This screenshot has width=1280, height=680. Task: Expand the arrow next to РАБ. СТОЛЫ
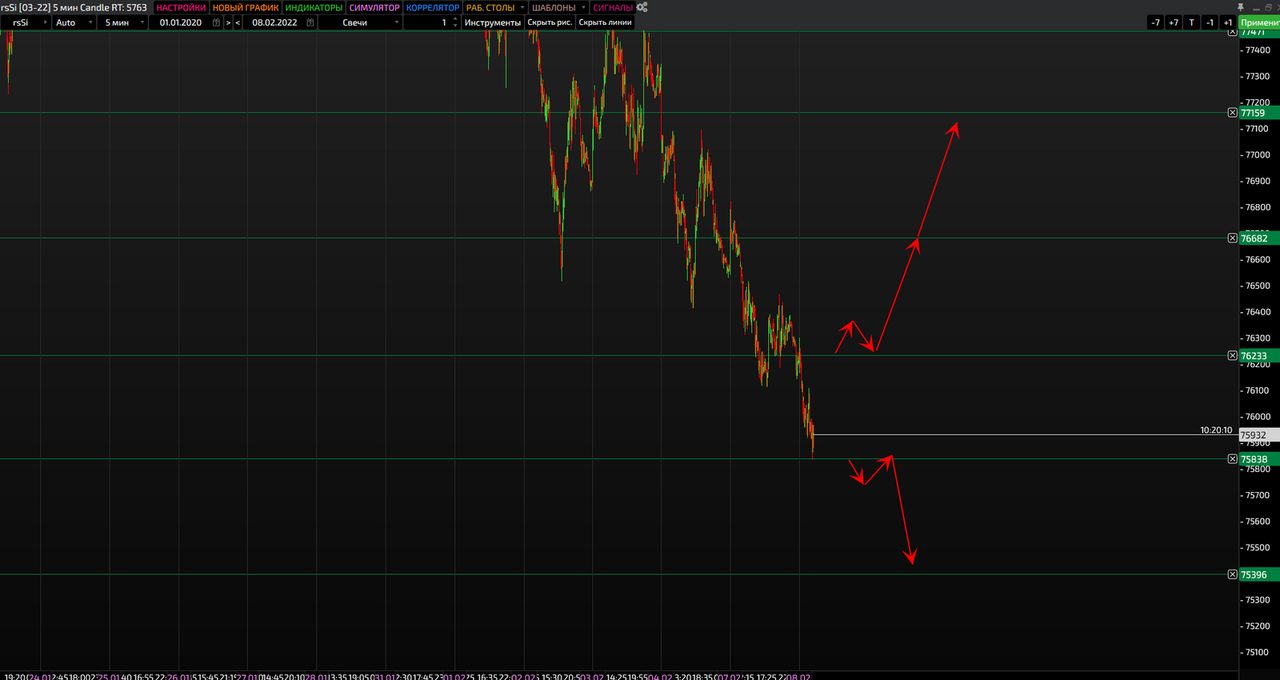click(522, 7)
